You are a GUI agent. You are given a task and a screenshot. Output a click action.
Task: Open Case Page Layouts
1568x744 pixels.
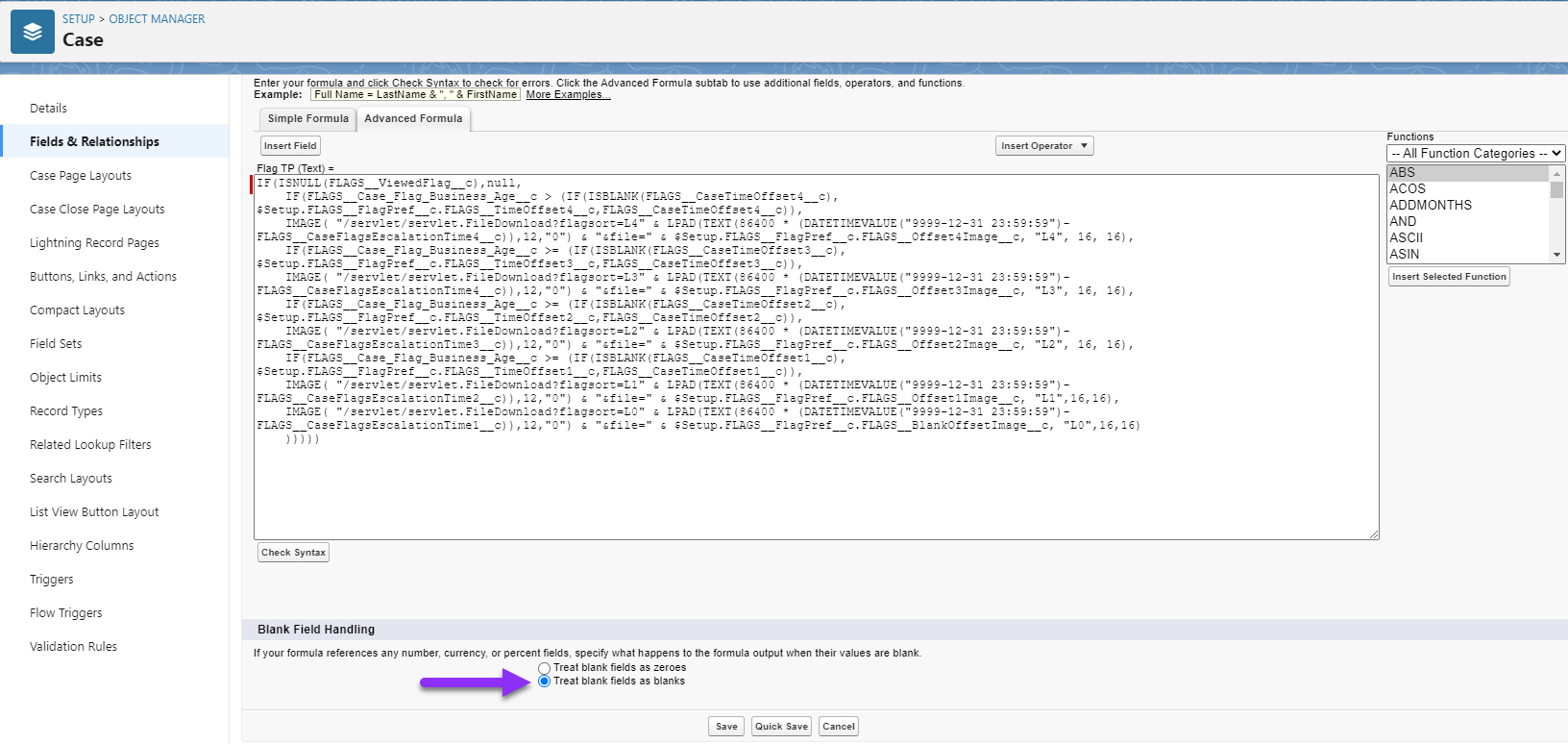(x=81, y=176)
